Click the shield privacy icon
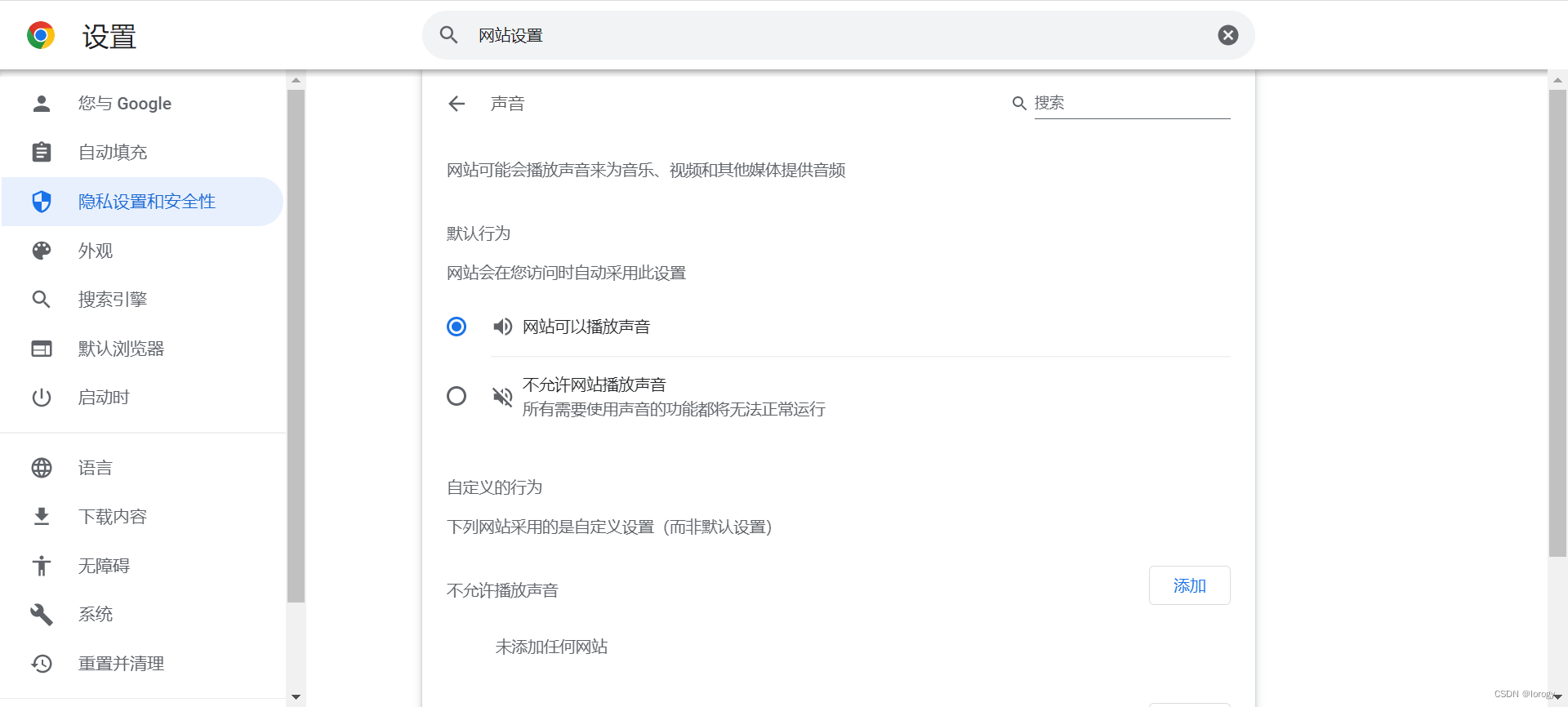The image size is (1568, 707). pos(42,202)
